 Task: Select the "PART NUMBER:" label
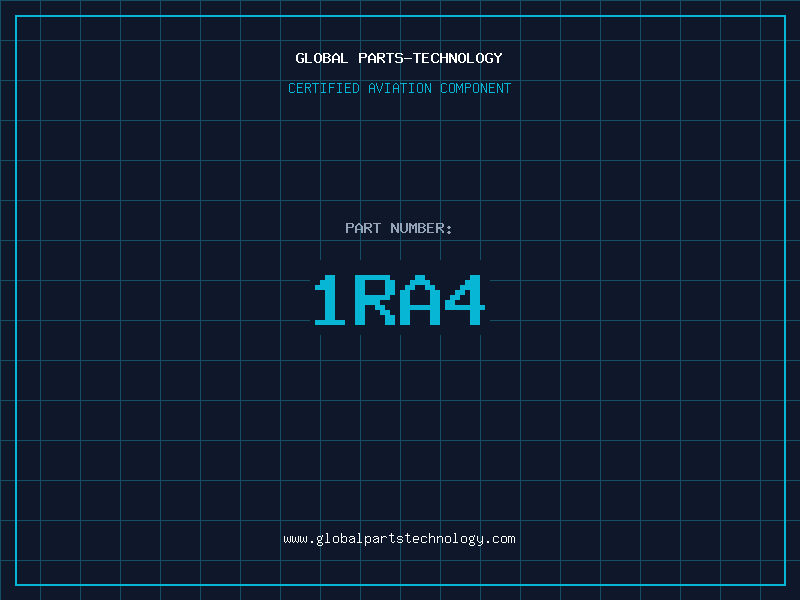pyautogui.click(x=399, y=228)
